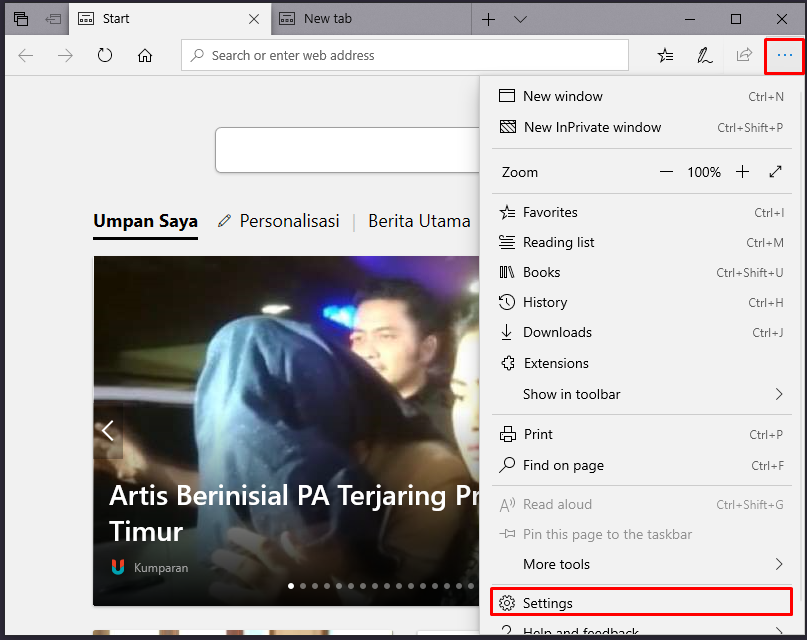Click the Add to favorites star icon
This screenshot has width=807, height=640.
coord(665,56)
